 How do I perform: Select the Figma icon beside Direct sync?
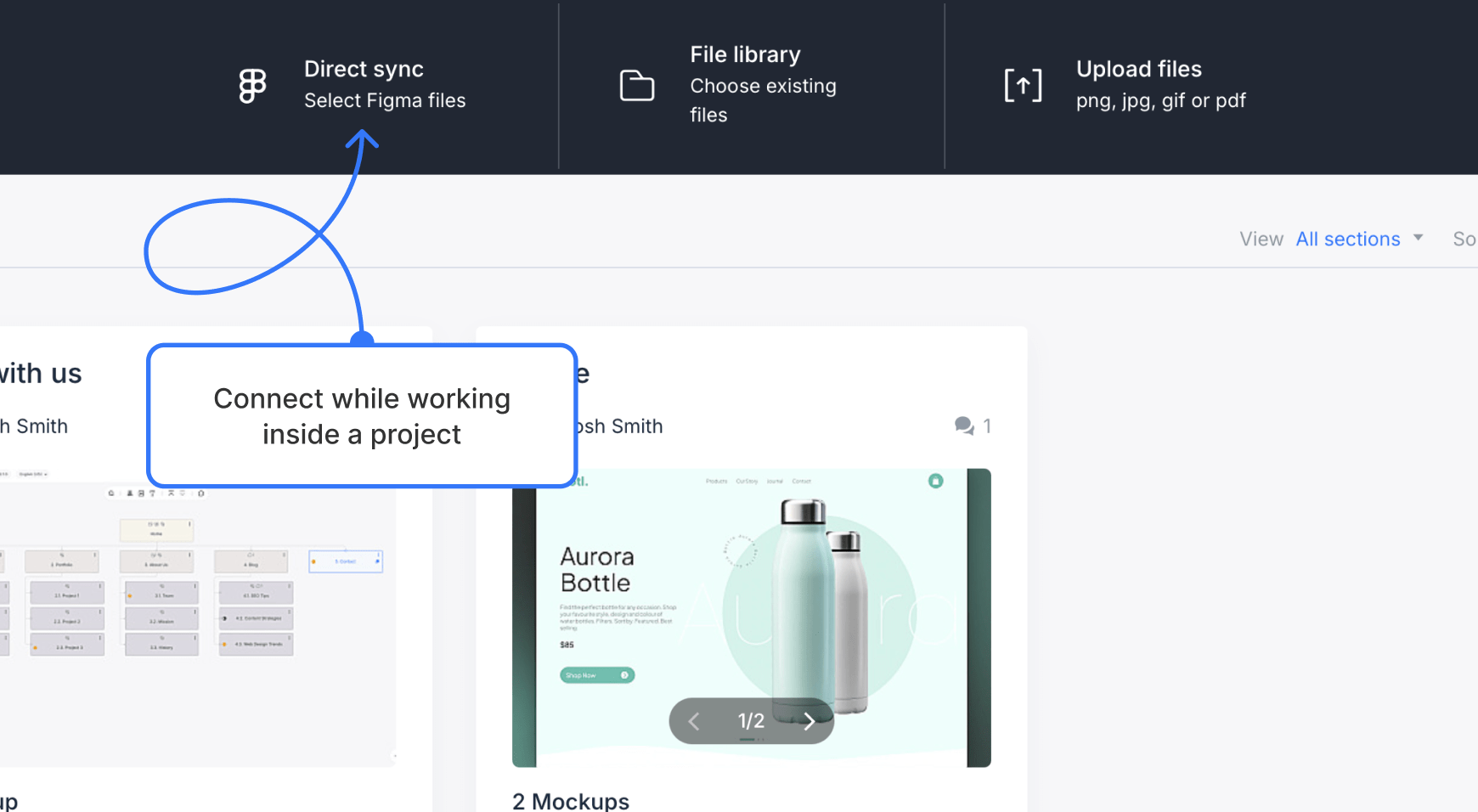click(x=252, y=85)
